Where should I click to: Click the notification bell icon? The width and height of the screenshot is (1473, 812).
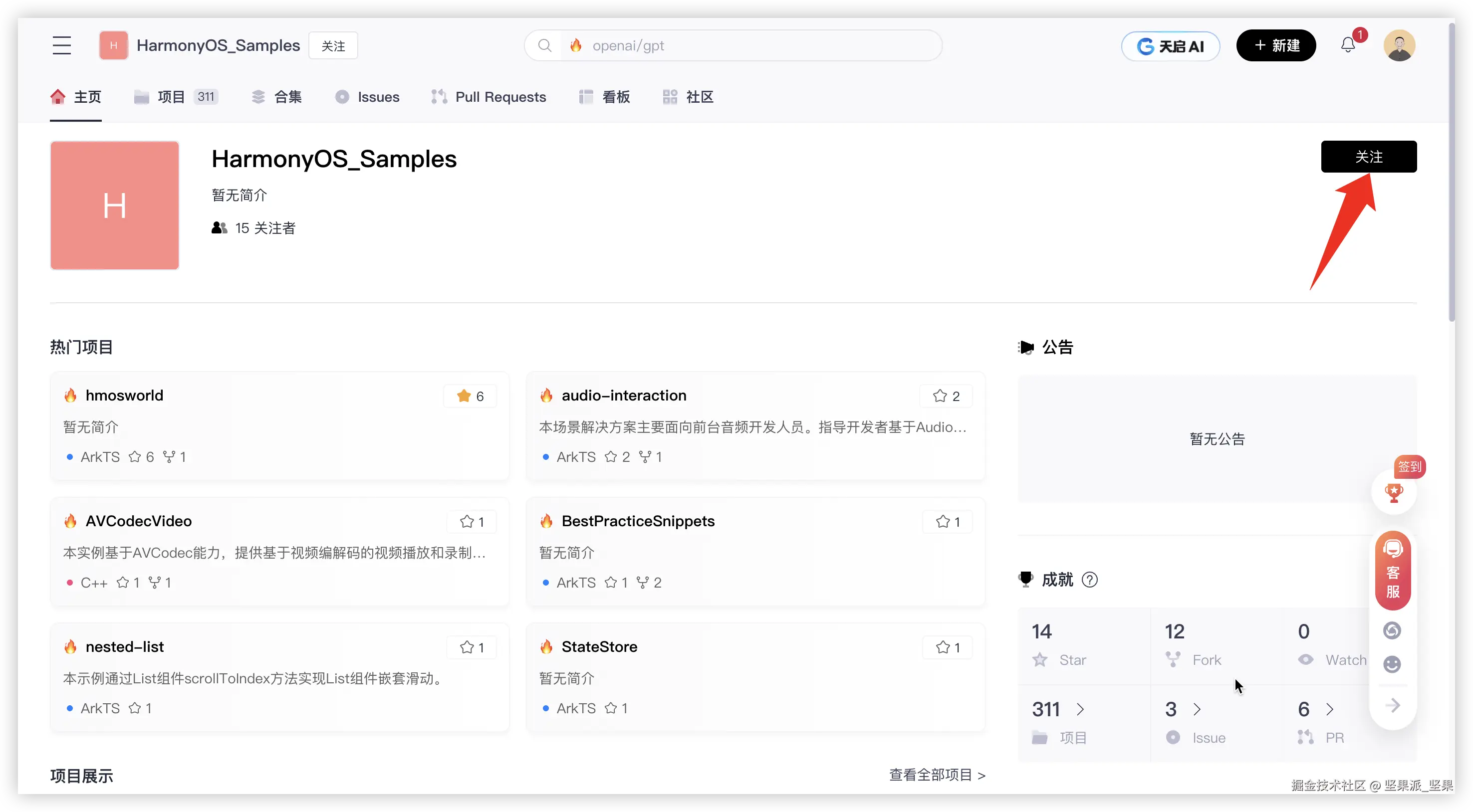click(1348, 45)
